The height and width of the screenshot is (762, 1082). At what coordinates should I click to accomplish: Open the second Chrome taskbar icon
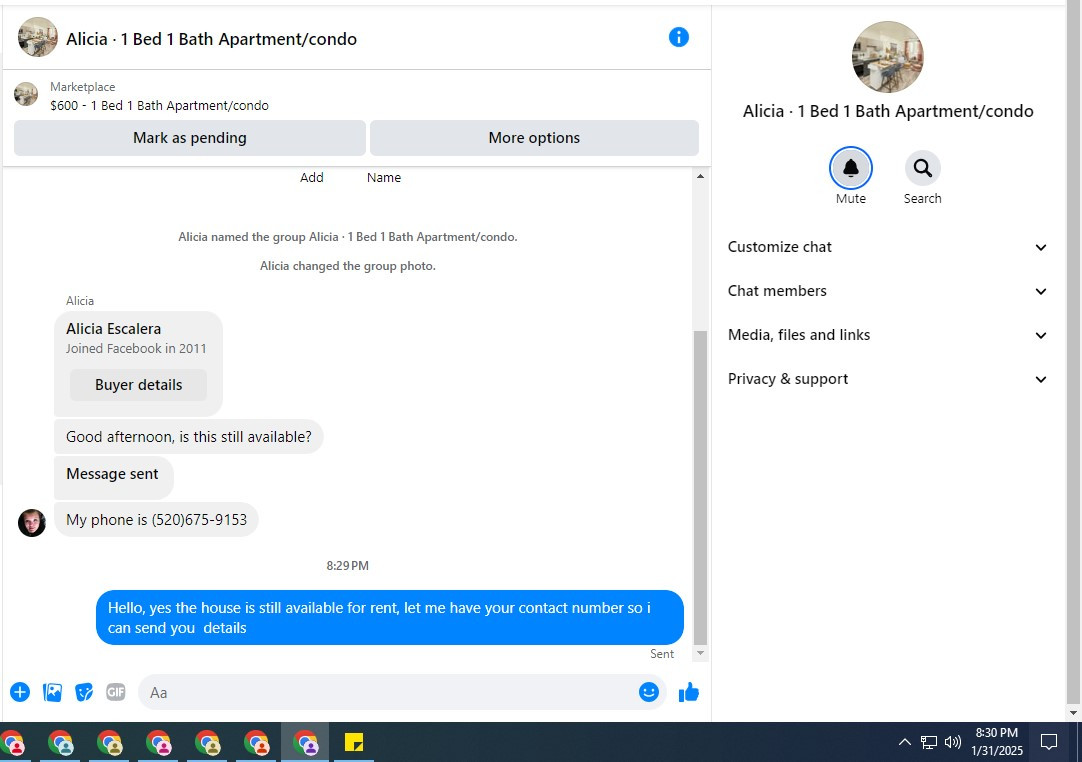(61, 743)
